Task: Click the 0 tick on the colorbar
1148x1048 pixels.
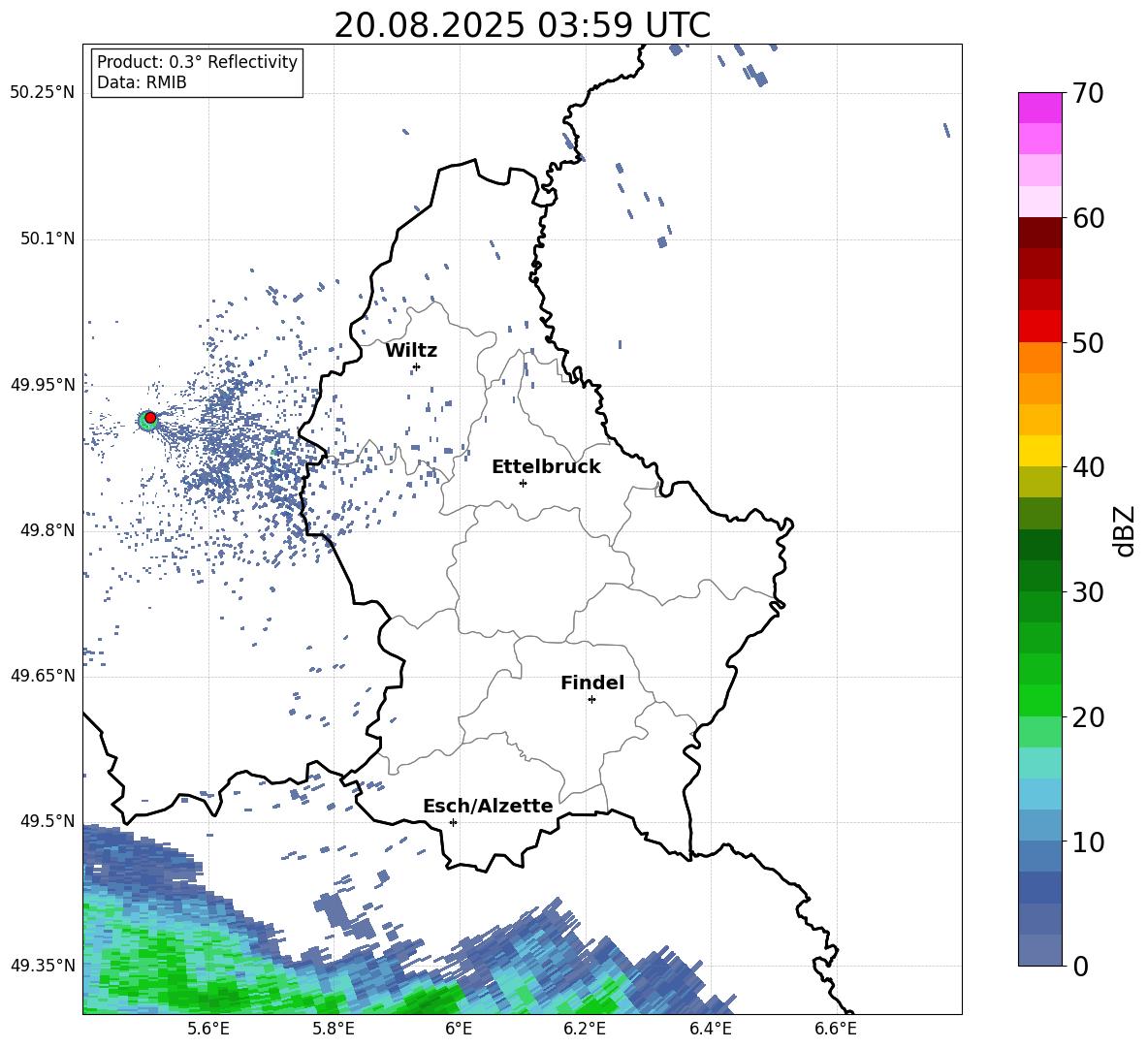Action: pos(1080,967)
